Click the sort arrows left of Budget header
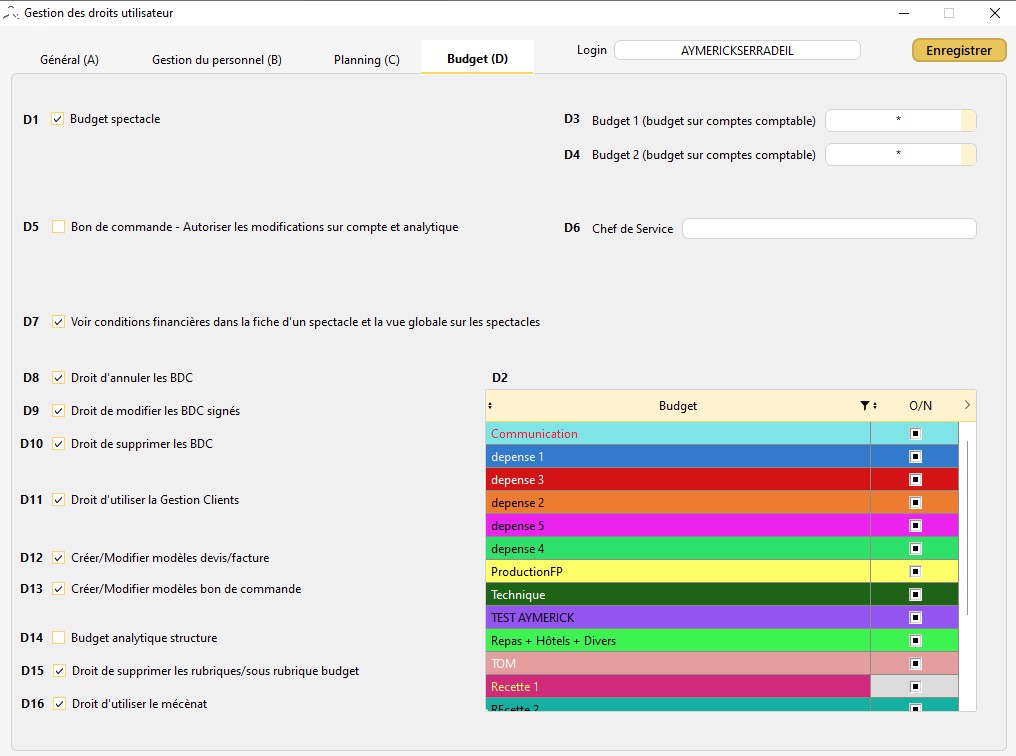Viewport: 1016px width, 756px height. [x=490, y=406]
